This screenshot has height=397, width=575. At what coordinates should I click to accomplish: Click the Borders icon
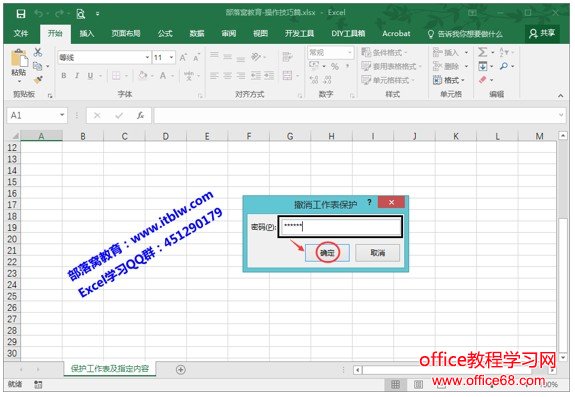[x=116, y=76]
